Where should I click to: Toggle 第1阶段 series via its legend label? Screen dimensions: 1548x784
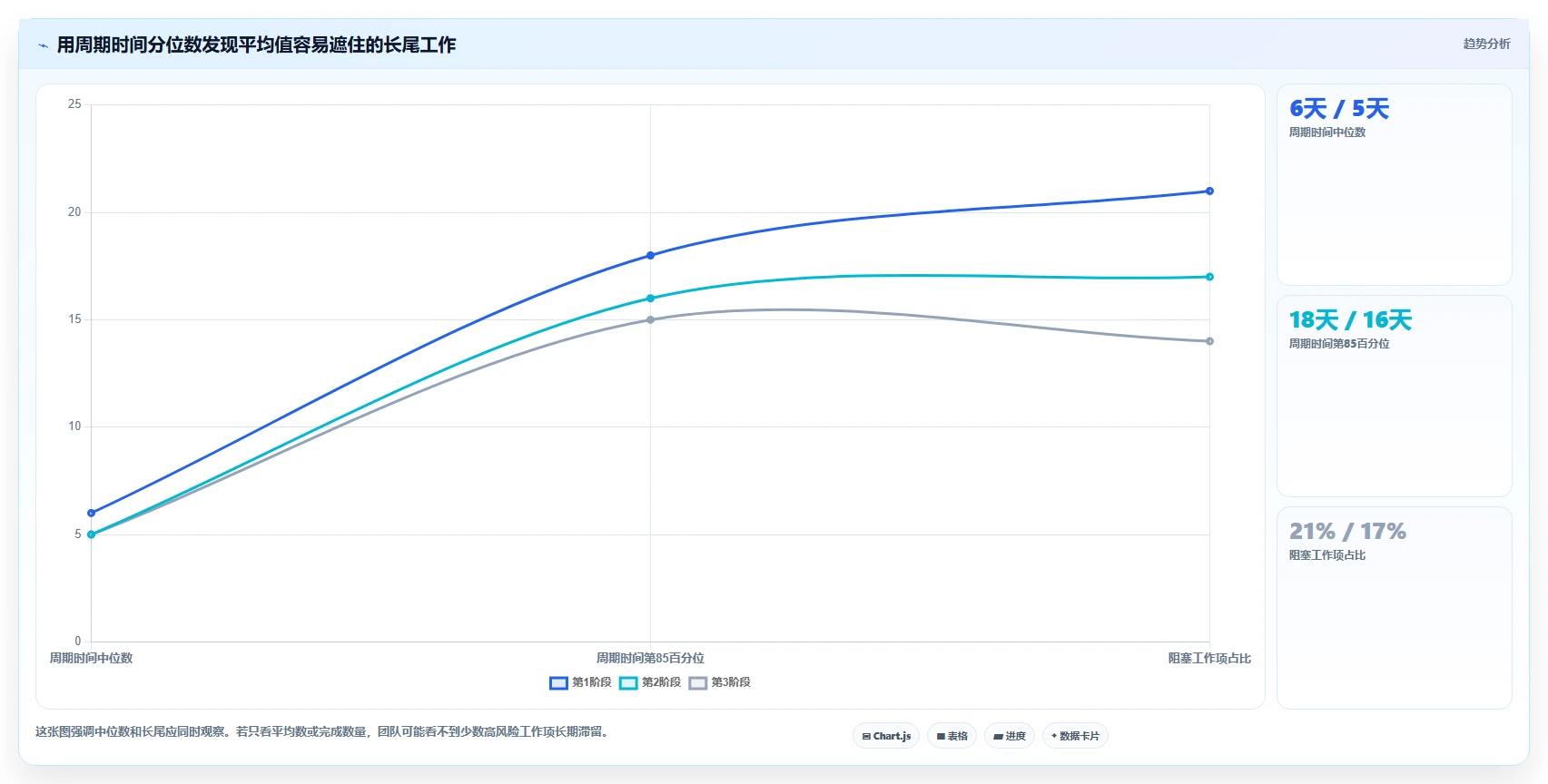591,682
